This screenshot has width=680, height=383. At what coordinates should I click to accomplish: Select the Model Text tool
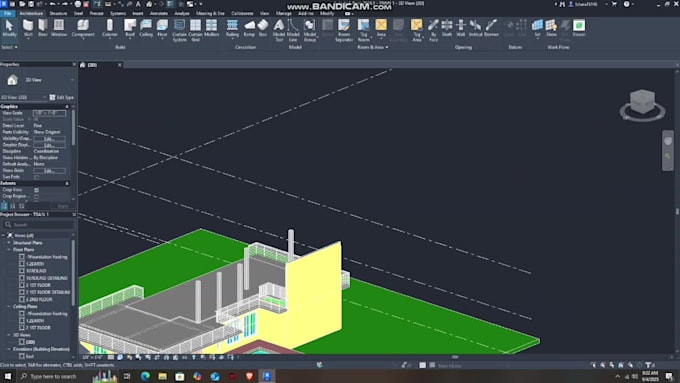[x=279, y=30]
